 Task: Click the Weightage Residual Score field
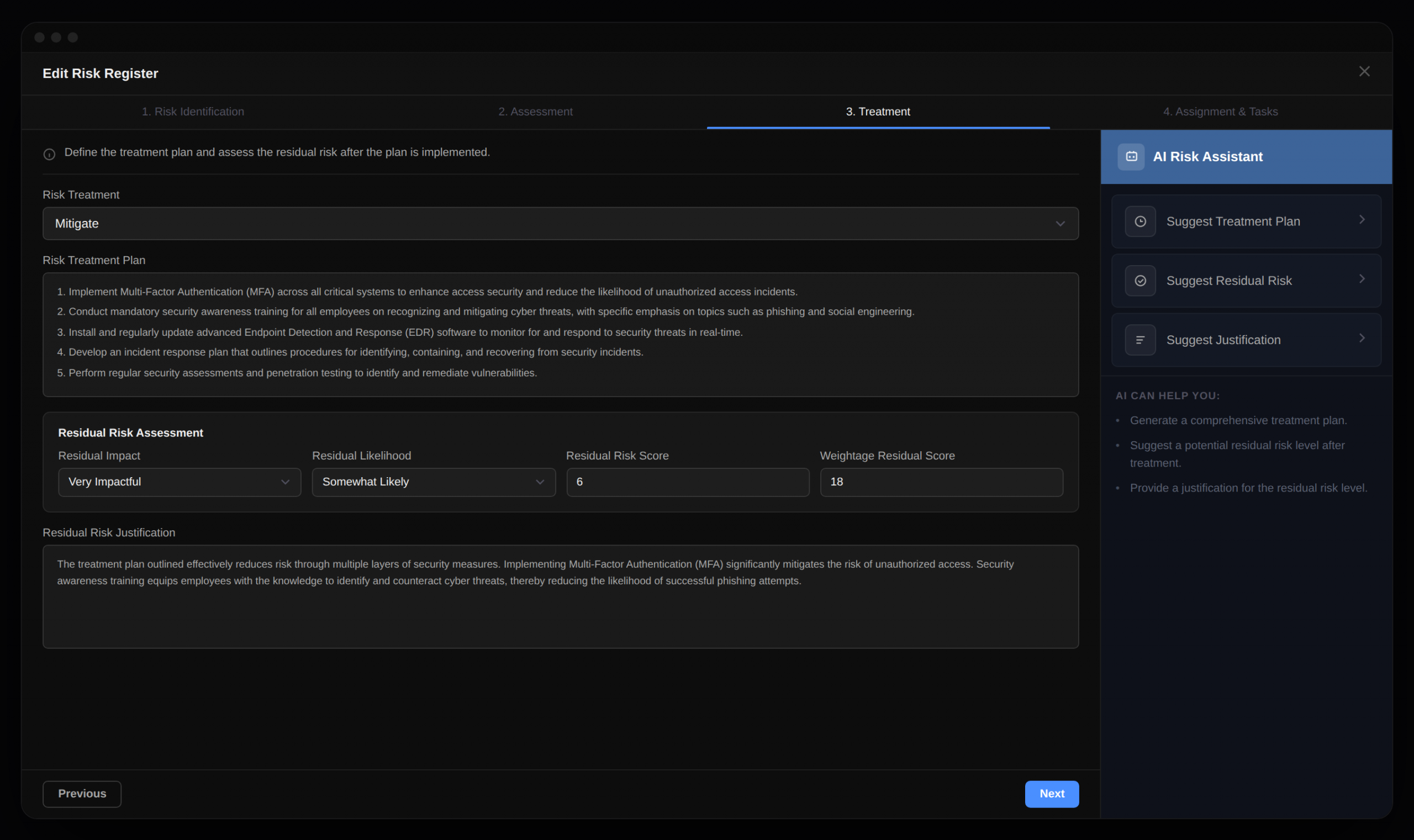click(x=941, y=482)
